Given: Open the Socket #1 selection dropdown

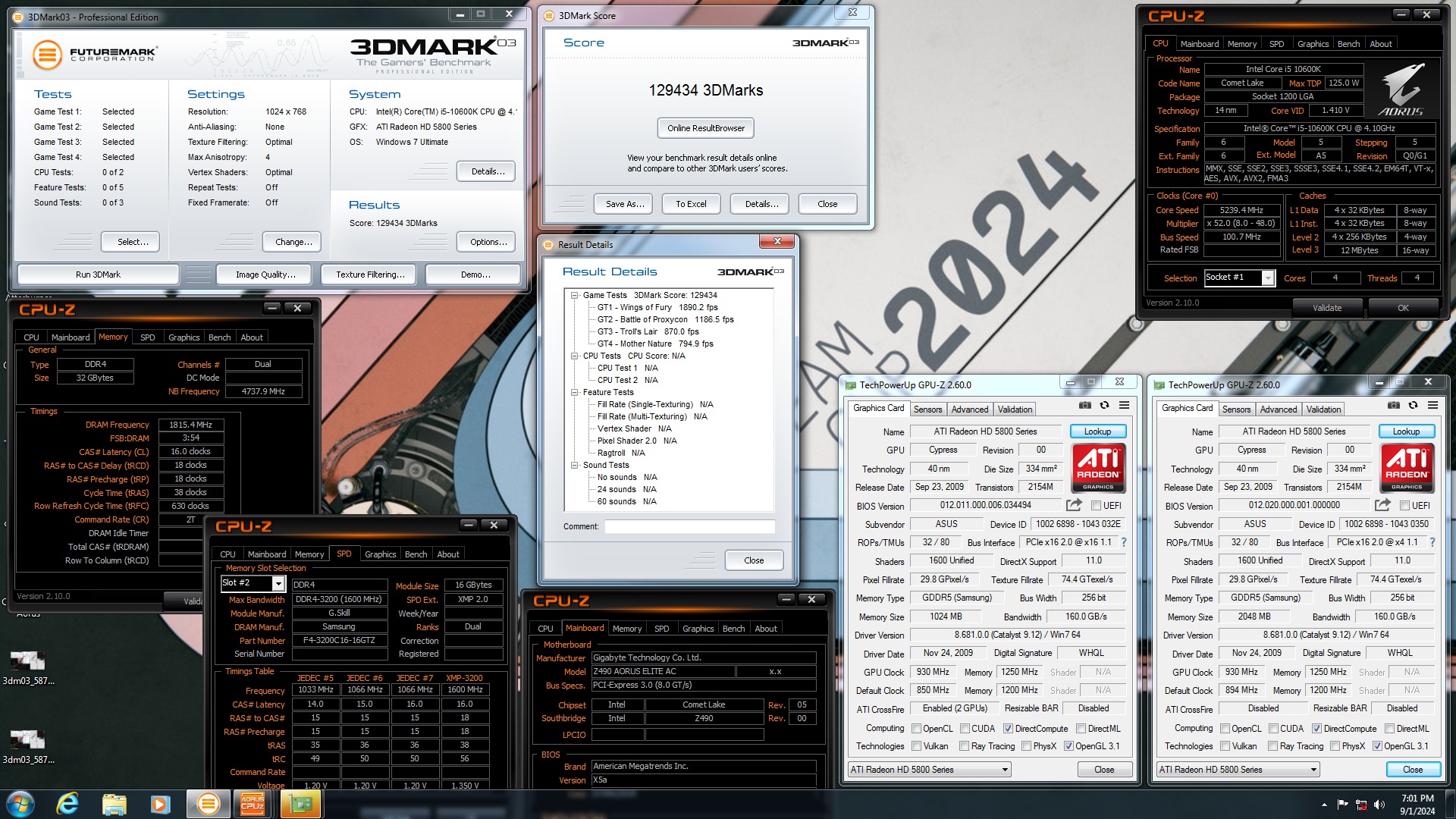Looking at the screenshot, I should click(x=1239, y=278).
